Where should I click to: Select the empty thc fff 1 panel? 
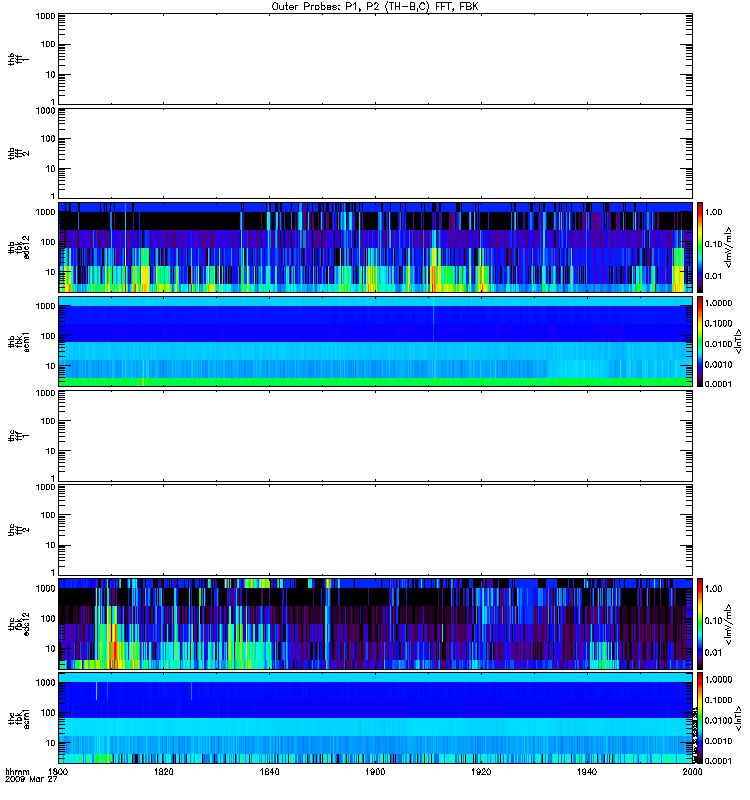point(376,436)
